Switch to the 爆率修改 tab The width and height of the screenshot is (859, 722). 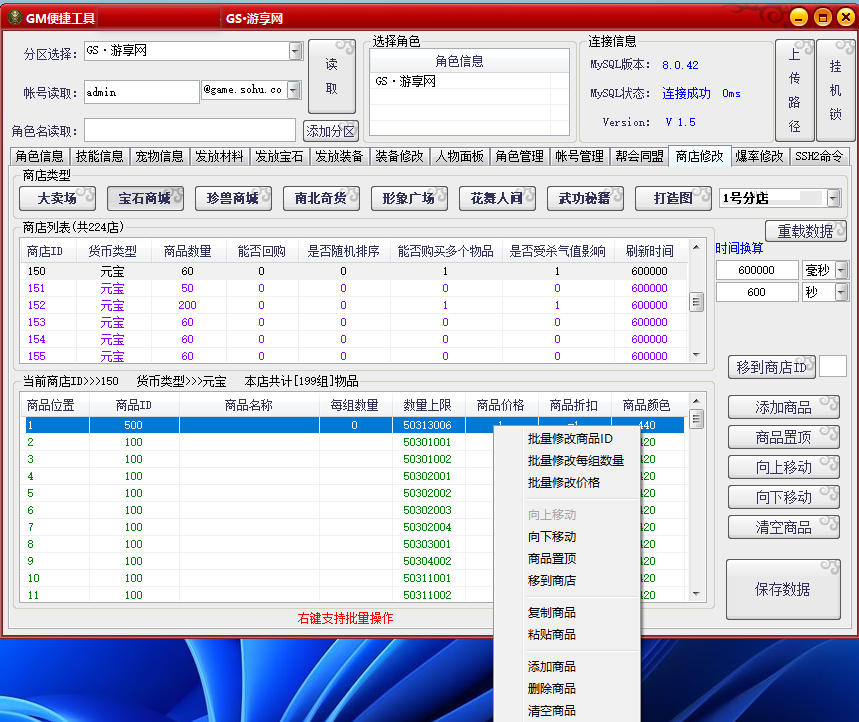point(759,156)
